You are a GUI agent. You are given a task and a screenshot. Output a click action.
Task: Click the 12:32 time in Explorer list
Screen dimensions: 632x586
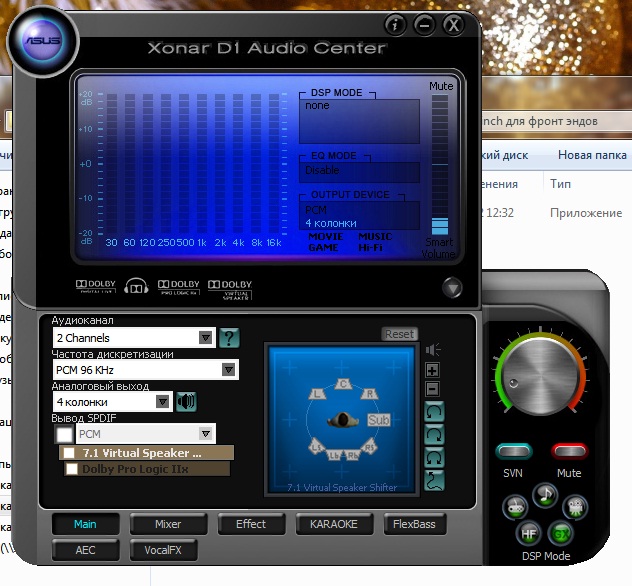pyautogui.click(x=500, y=213)
